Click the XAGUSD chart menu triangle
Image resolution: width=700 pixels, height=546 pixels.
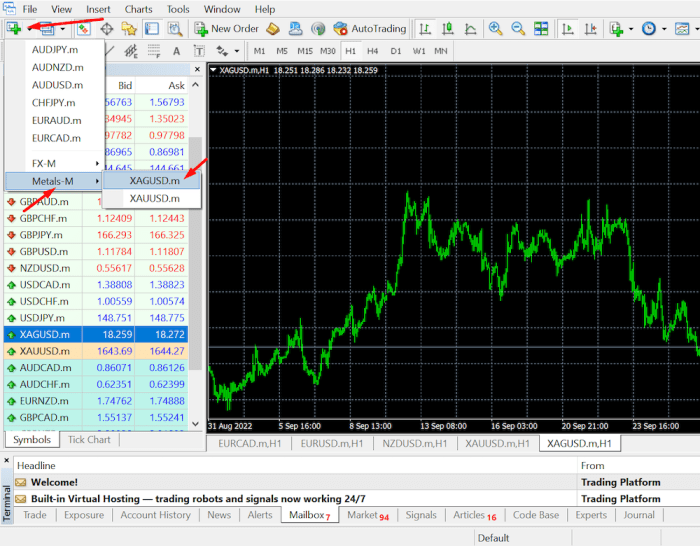[x=213, y=70]
